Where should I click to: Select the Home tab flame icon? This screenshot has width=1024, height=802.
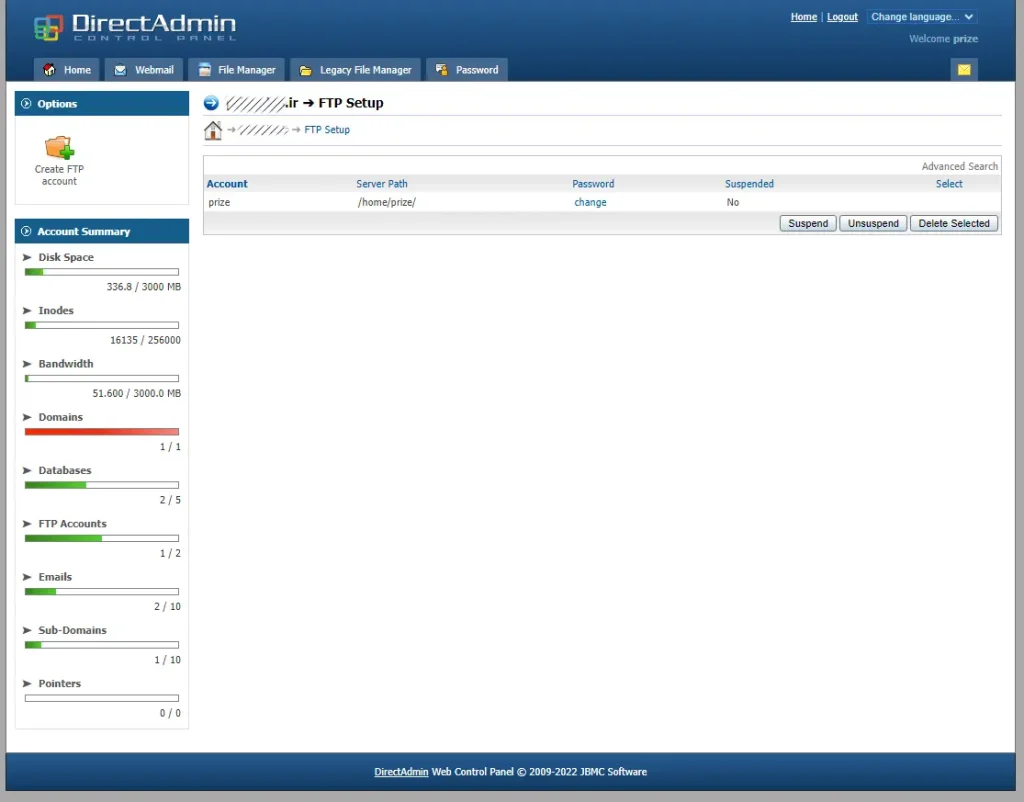tap(48, 70)
